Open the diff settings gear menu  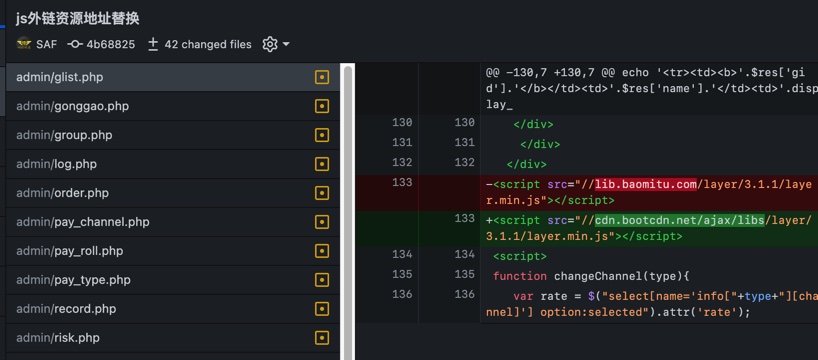tap(276, 44)
